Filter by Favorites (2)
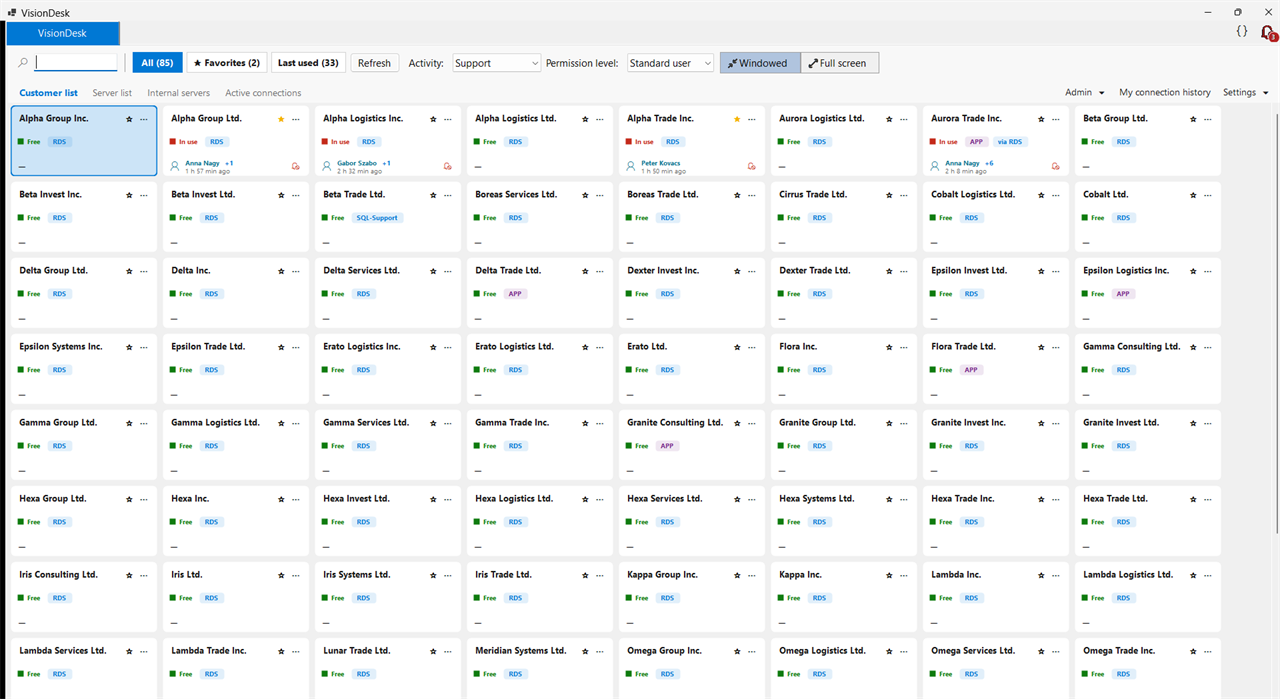Screen dimensions: 1280x699 (x=226, y=63)
